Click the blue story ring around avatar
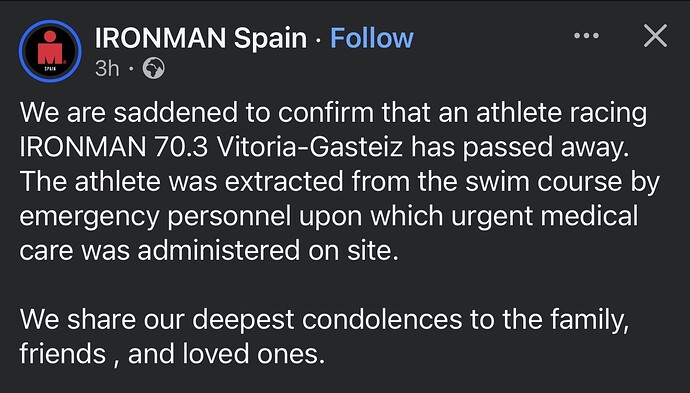Image resolution: width=690 pixels, height=393 pixels. [50, 51]
